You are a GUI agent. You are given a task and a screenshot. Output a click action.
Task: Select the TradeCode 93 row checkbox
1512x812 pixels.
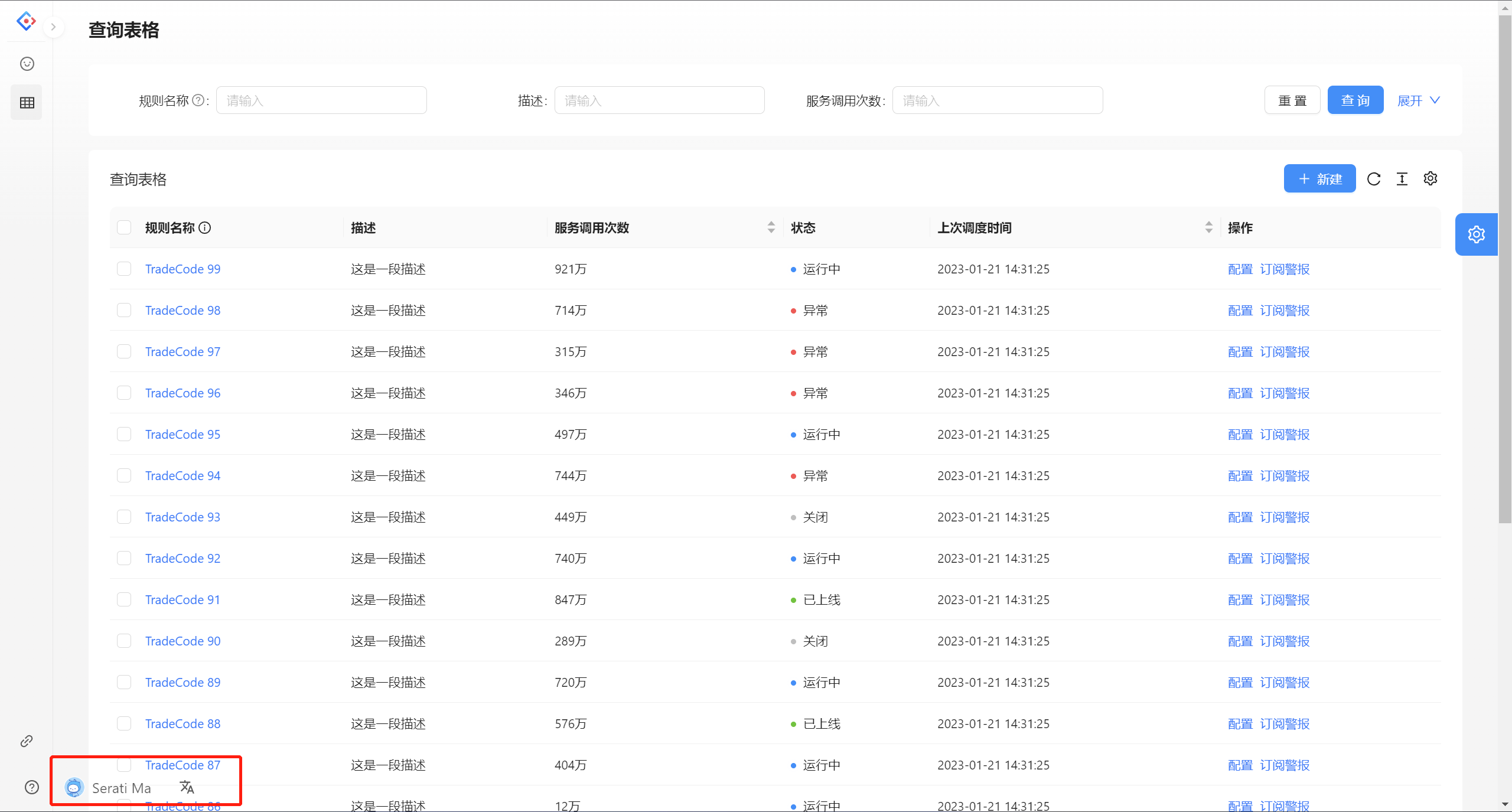click(x=124, y=517)
